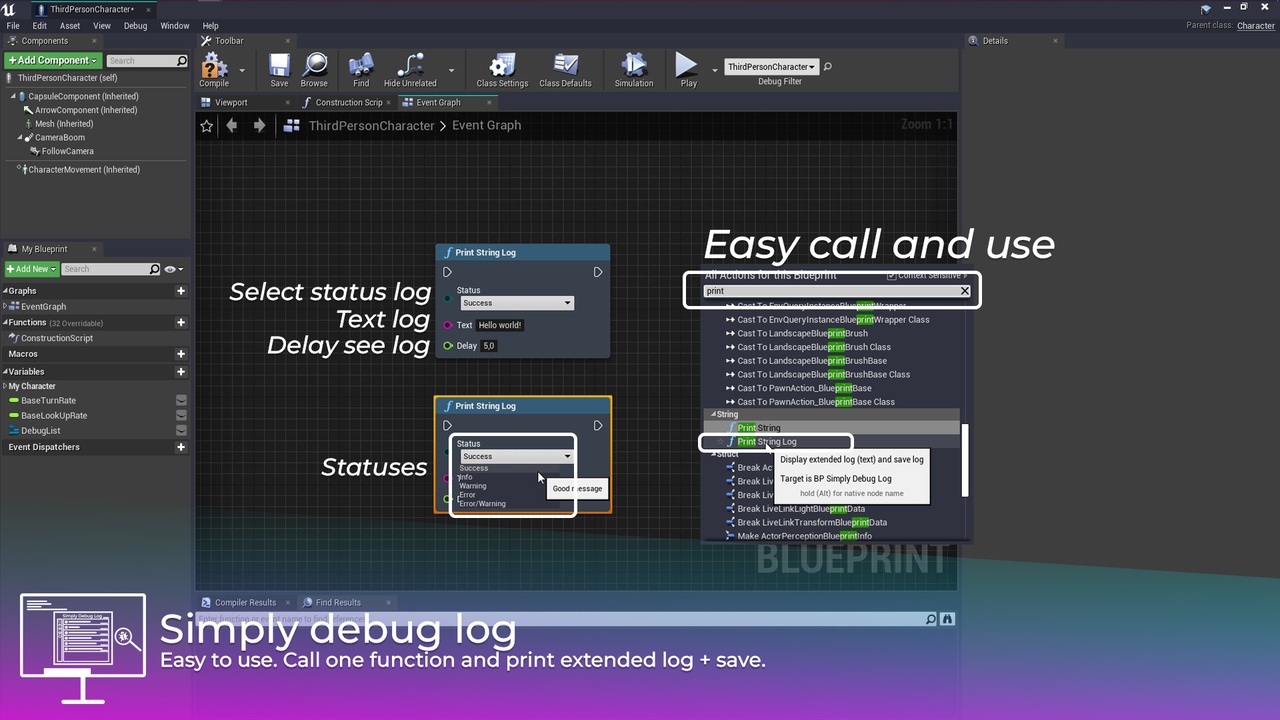Add a new variable with the plus button
This screenshot has height=720, width=1280.
point(181,372)
